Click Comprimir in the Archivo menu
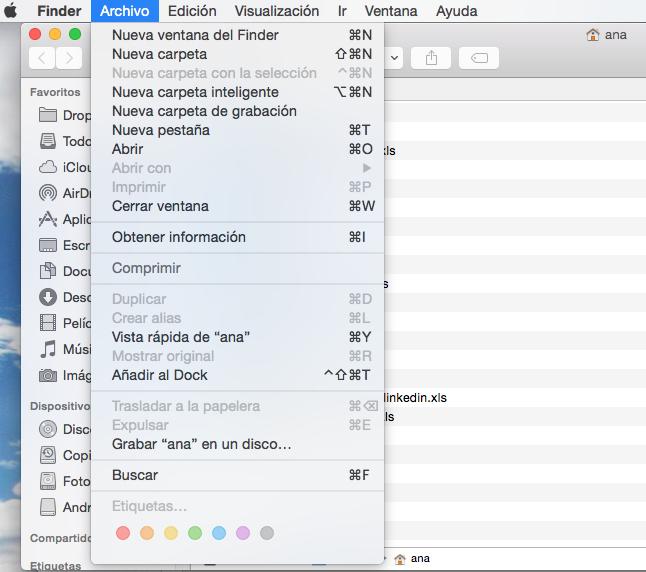646x572 pixels. coord(146,268)
